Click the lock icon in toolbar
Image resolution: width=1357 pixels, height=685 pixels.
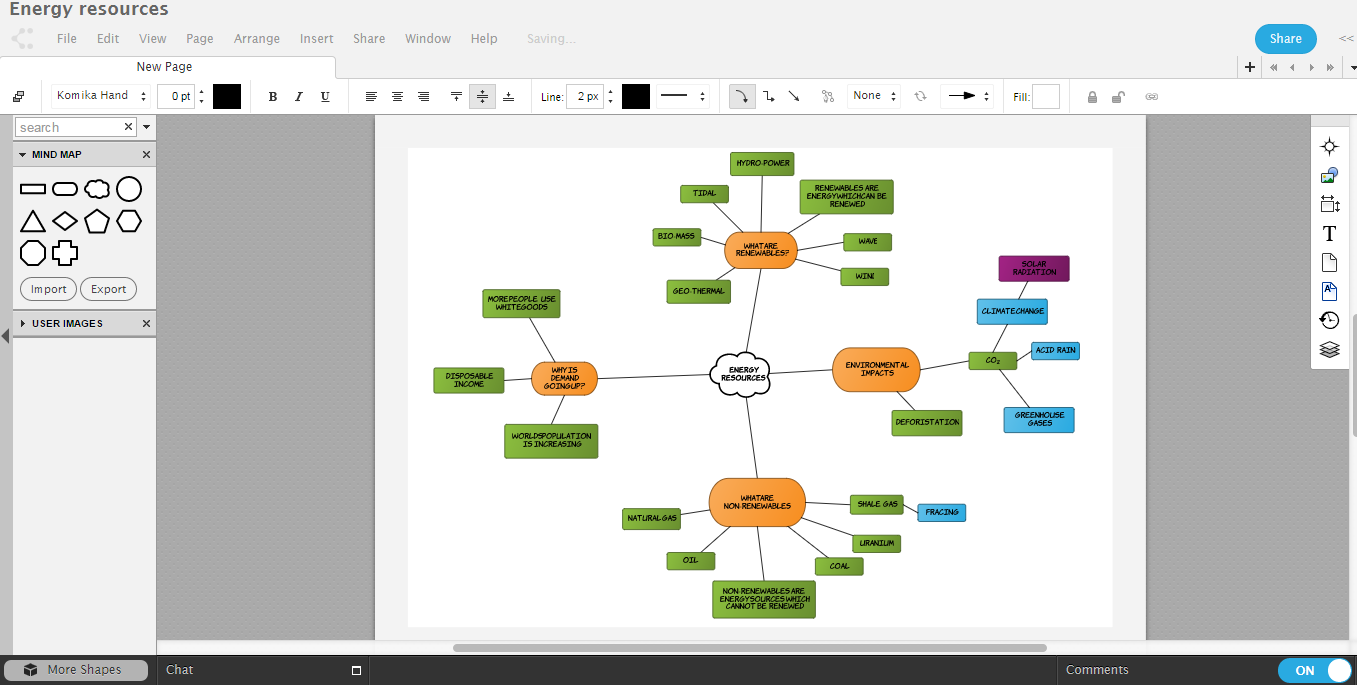point(1092,96)
